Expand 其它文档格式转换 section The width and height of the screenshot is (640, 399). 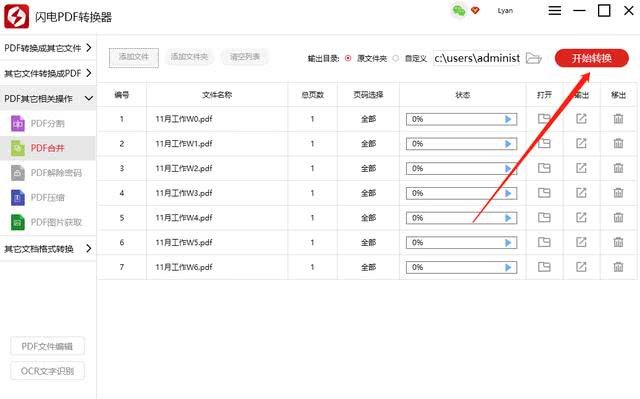tap(48, 248)
